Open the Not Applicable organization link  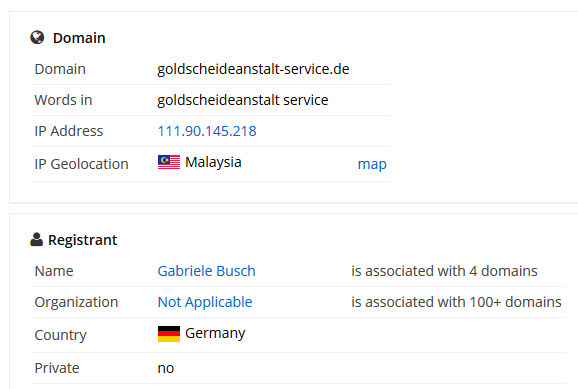click(205, 302)
